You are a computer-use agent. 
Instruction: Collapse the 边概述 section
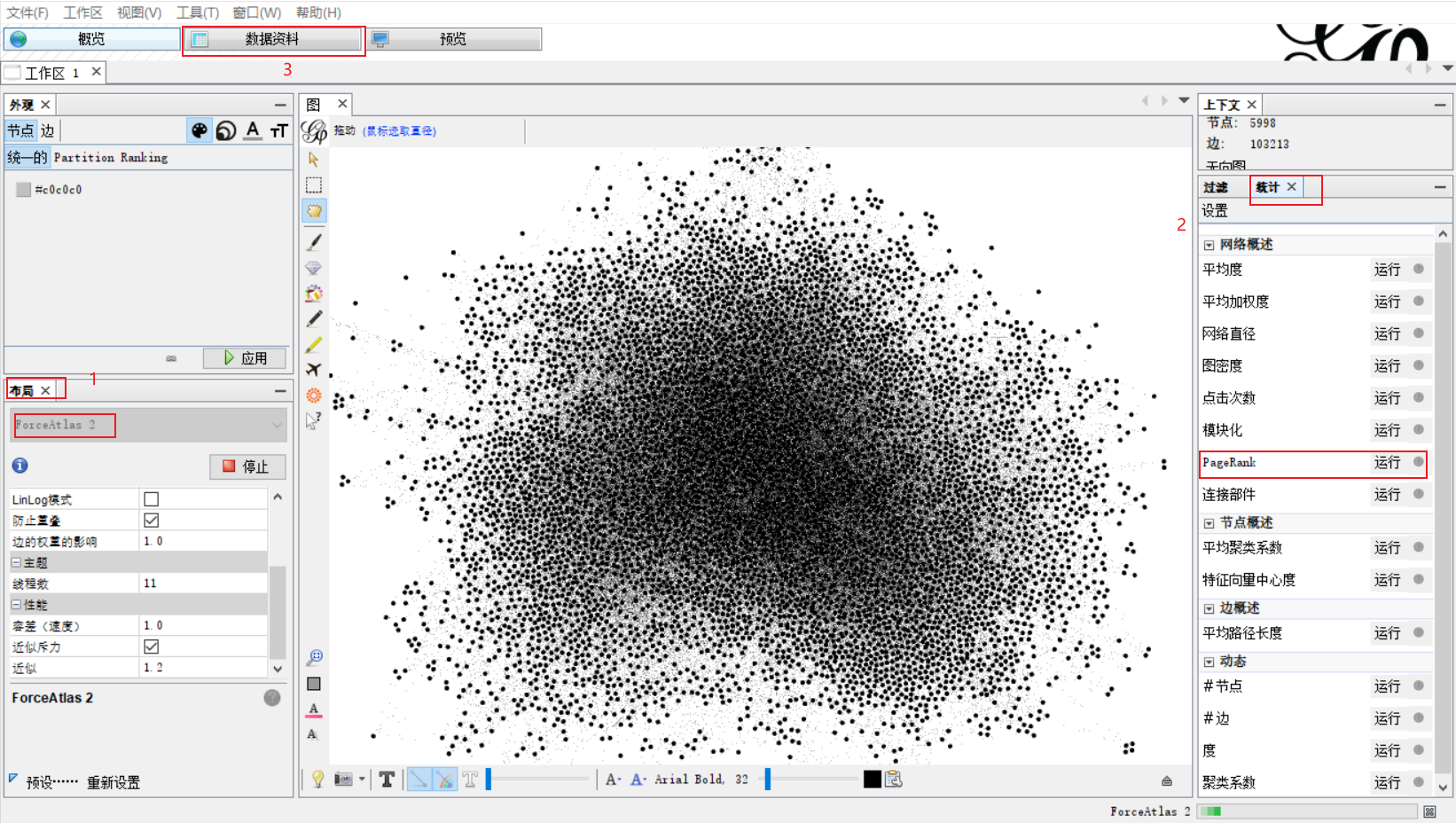click(1209, 608)
